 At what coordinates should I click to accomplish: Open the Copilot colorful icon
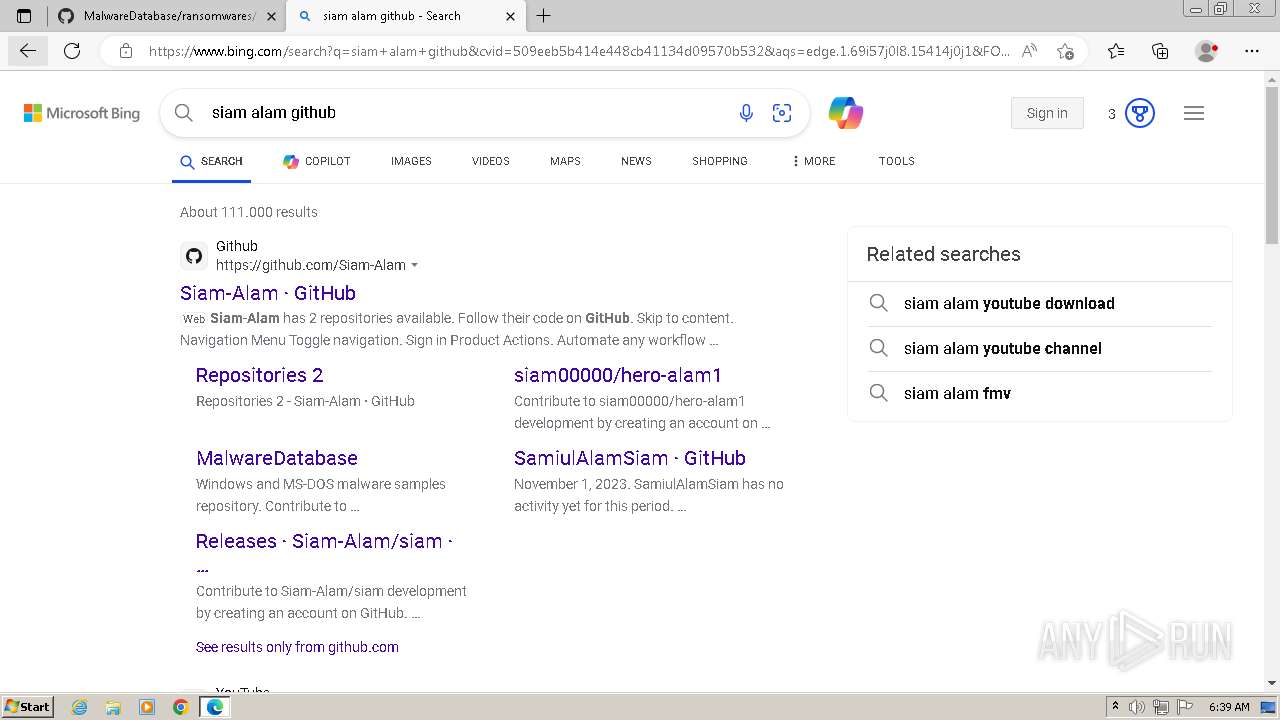pyautogui.click(x=846, y=113)
